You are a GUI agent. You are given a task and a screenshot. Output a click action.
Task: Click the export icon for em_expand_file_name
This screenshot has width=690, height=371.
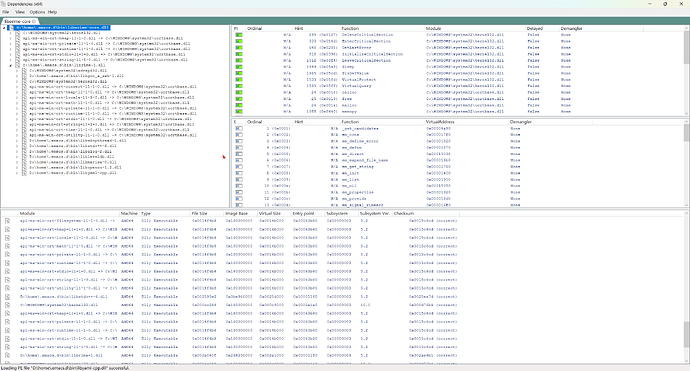point(239,160)
